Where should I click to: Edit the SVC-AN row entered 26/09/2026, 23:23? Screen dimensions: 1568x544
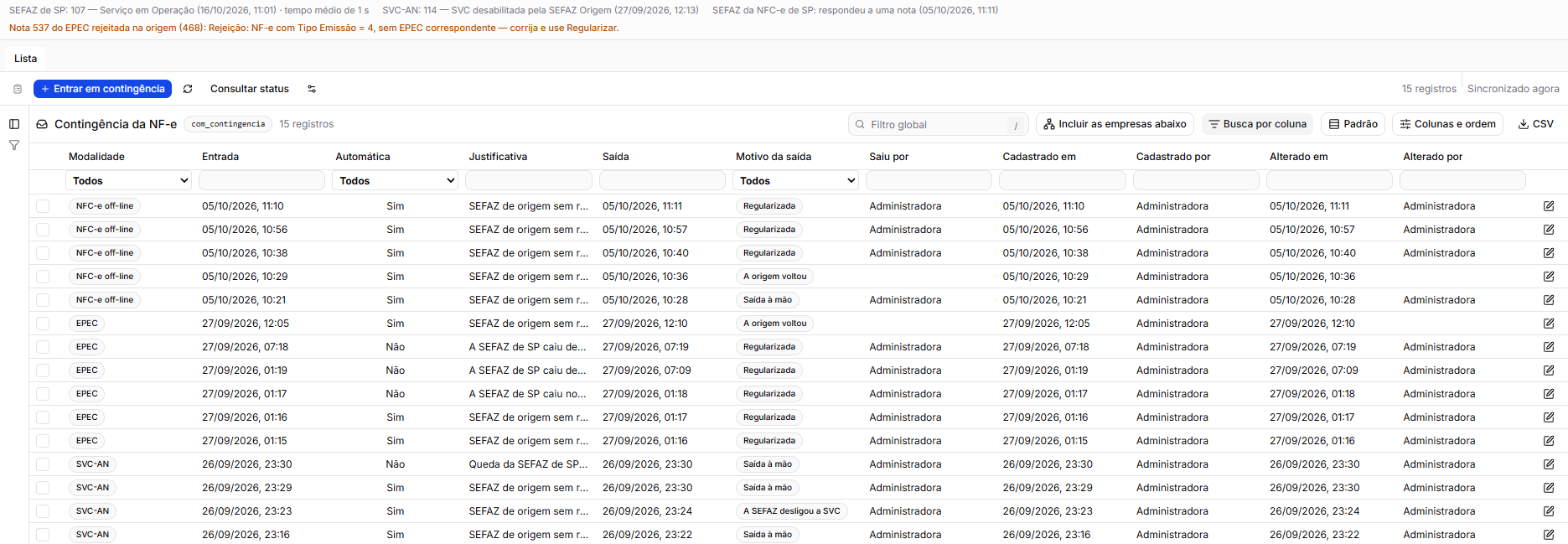pos(1549,511)
